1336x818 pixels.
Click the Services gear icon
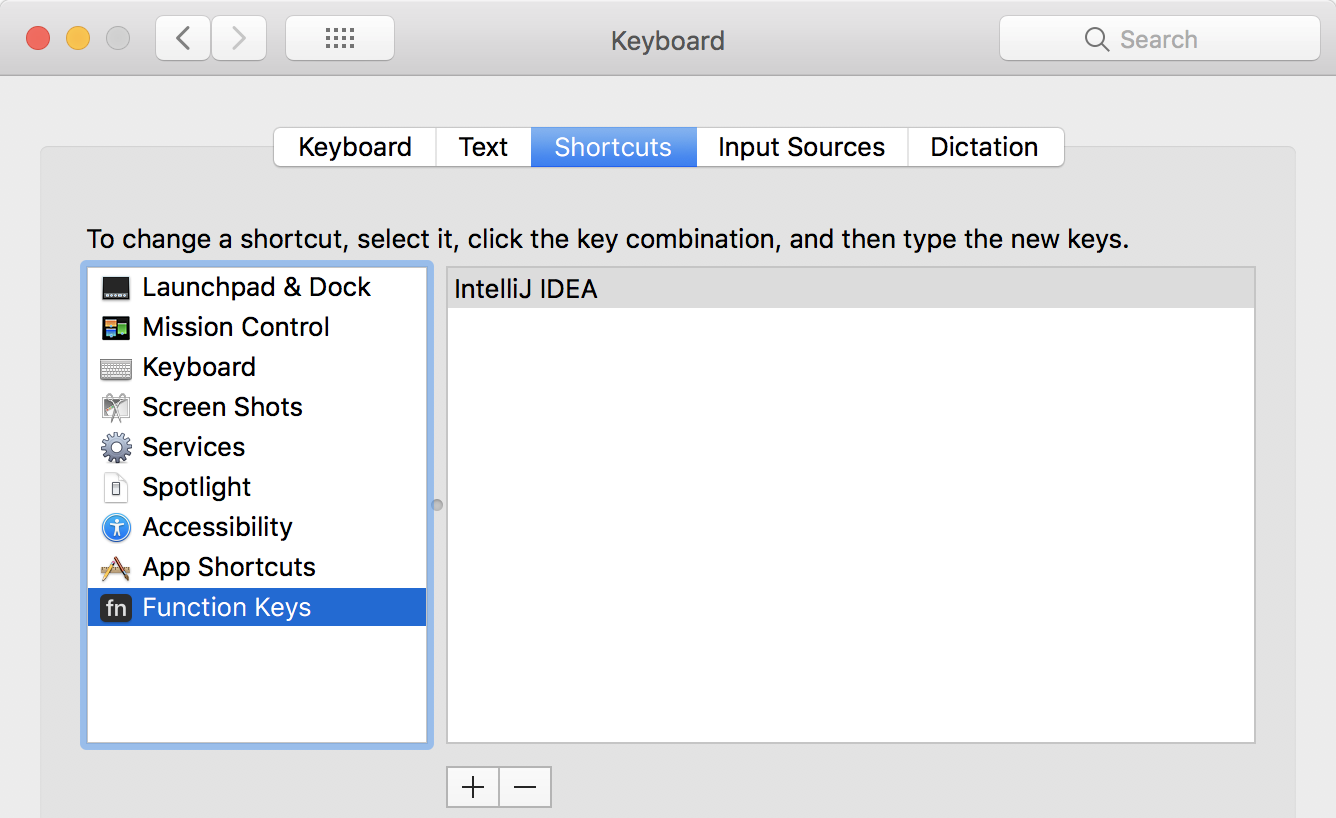[116, 448]
